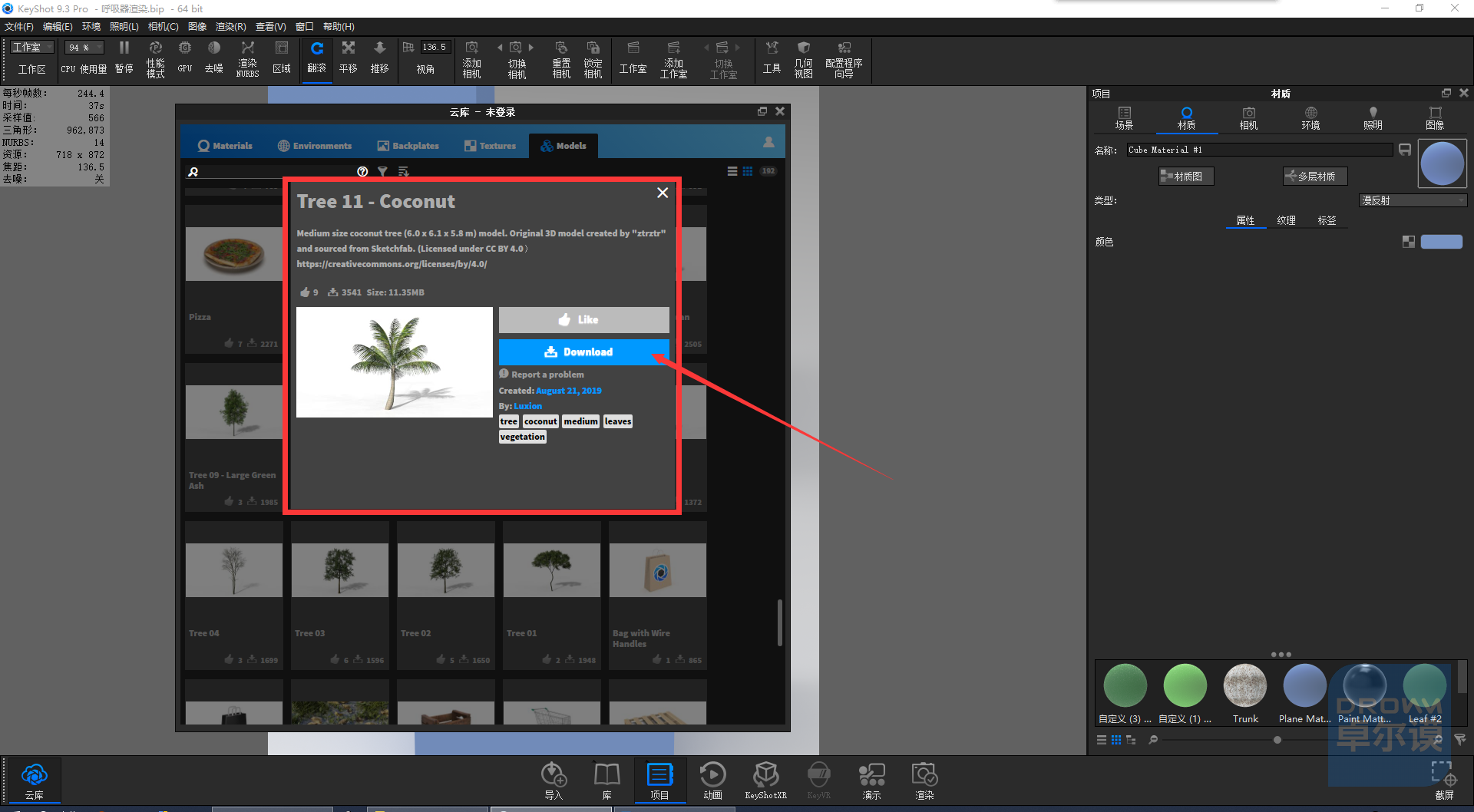The height and width of the screenshot is (812, 1474).
Task: Activate the 区域 region render tool
Action: tap(282, 58)
